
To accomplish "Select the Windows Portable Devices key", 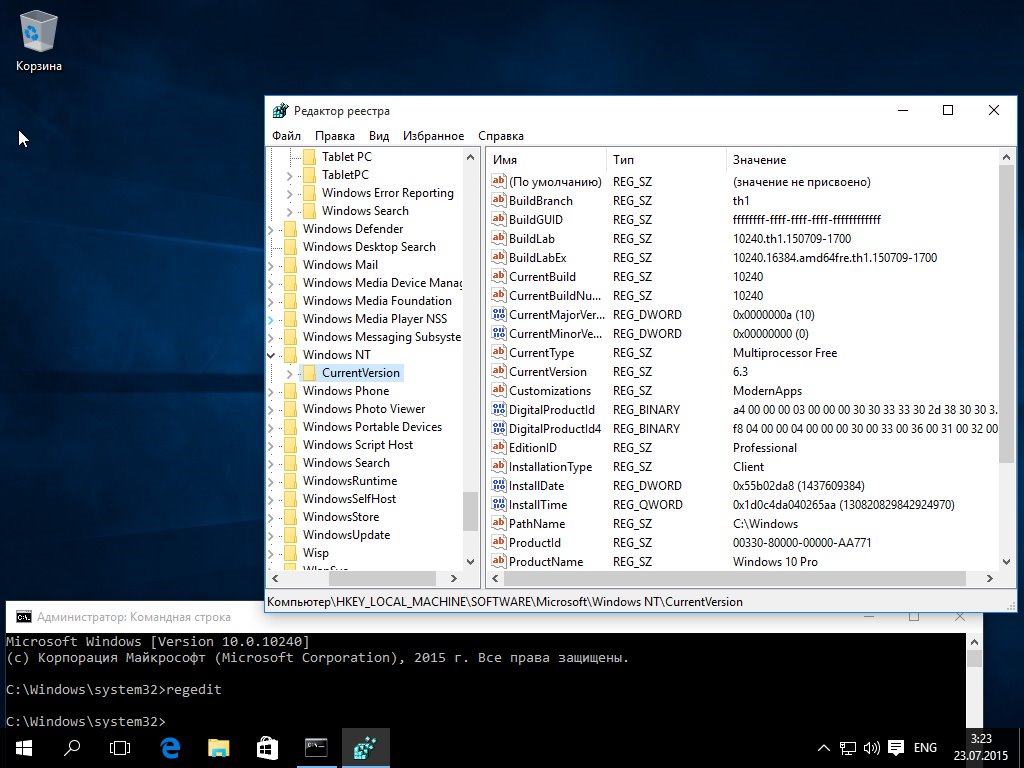I will [372, 426].
